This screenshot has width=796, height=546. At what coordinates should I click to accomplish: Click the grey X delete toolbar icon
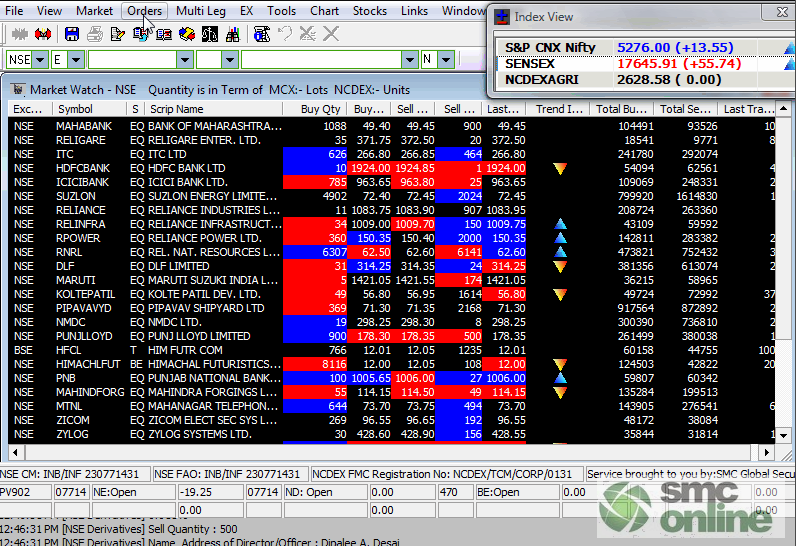tap(331, 34)
